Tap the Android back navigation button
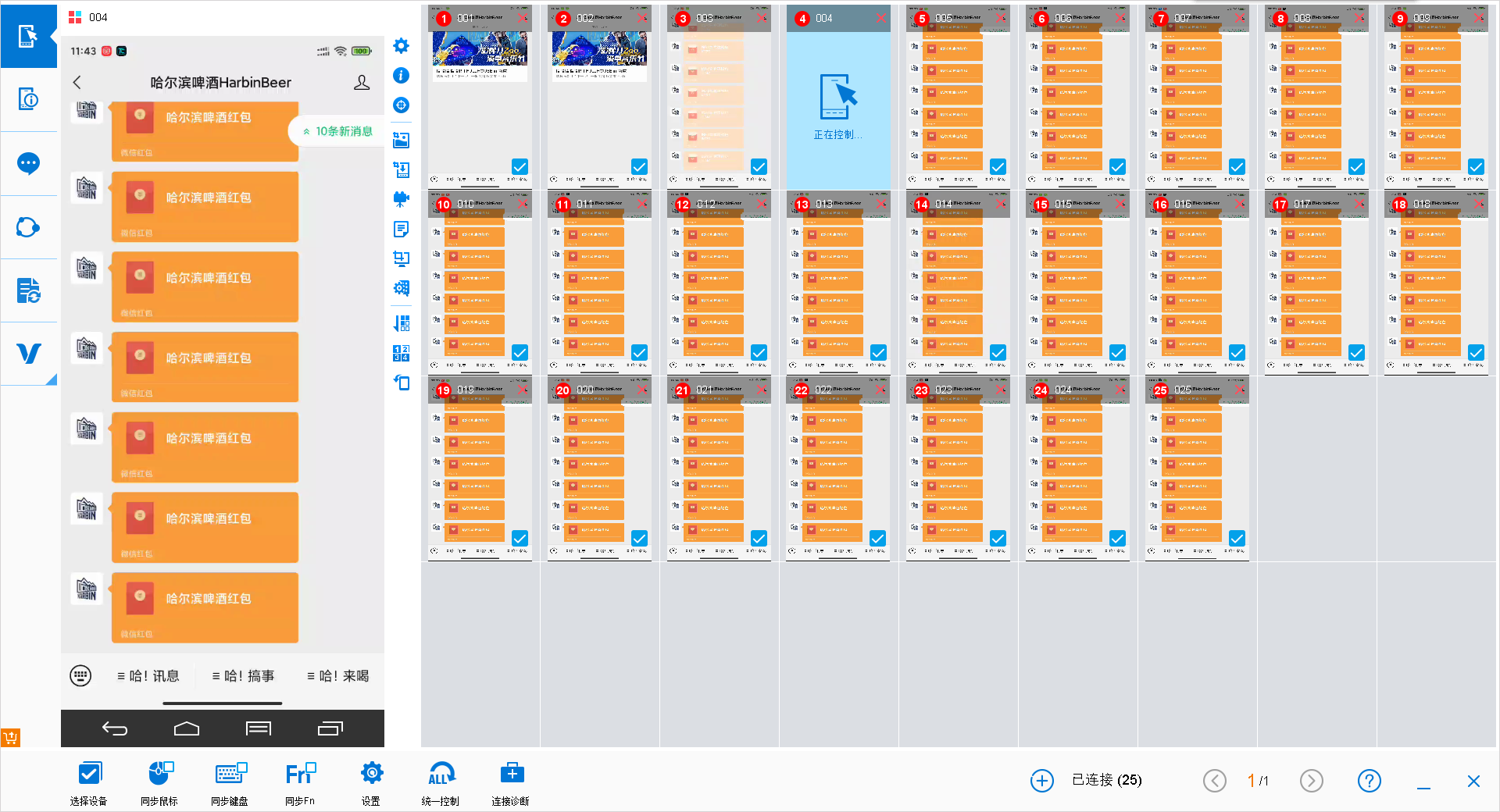The image size is (1500, 812). [115, 729]
